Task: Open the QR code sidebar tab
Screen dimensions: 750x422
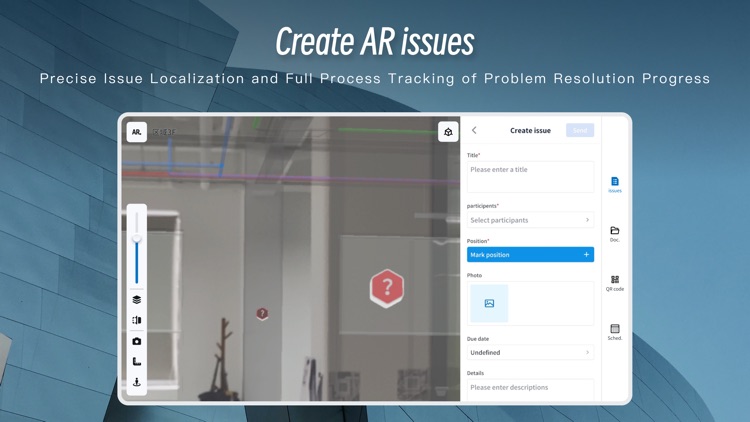Action: point(615,283)
